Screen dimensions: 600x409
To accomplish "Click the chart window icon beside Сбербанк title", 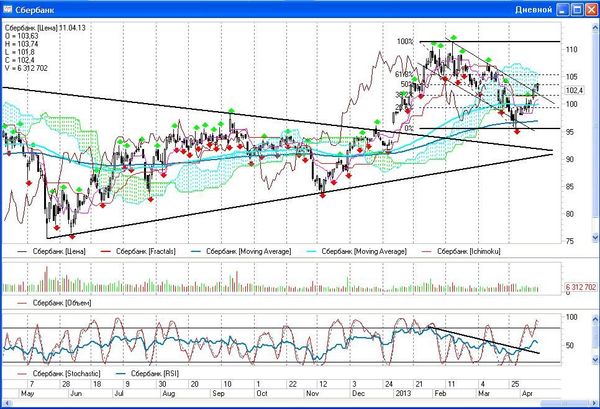I will pos(7,9).
